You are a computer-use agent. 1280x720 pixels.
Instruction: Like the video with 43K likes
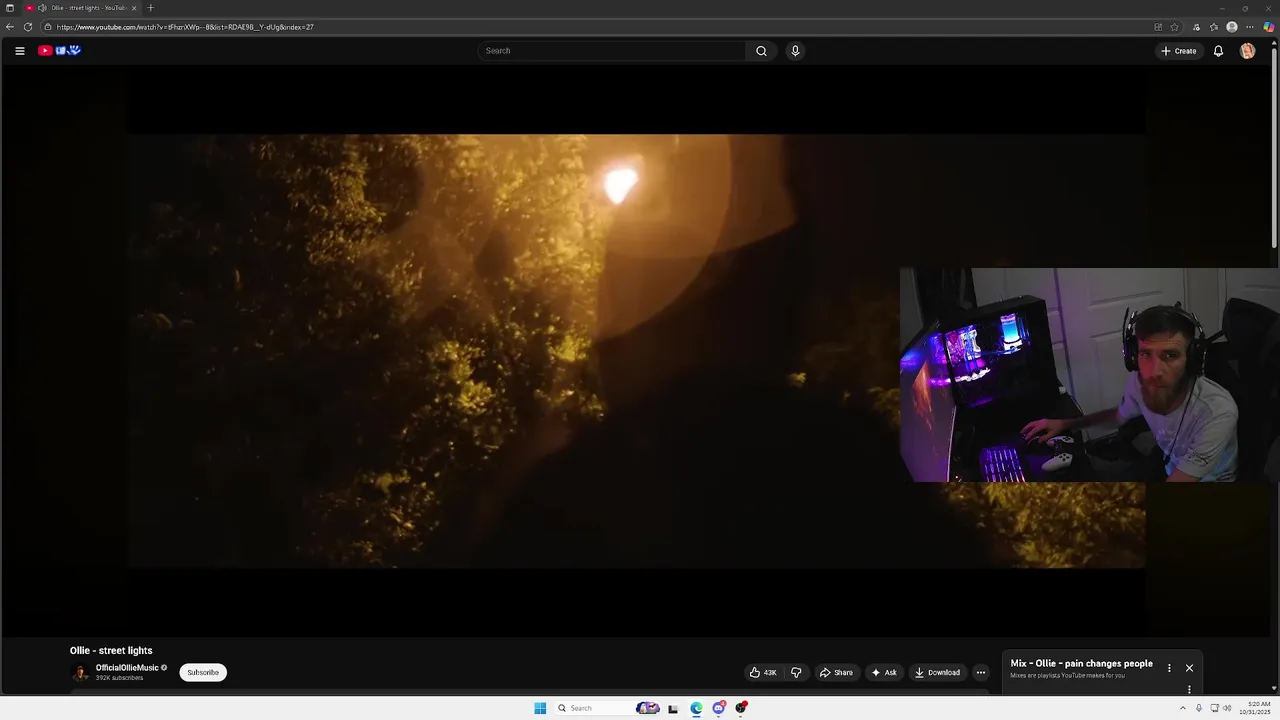tap(763, 673)
